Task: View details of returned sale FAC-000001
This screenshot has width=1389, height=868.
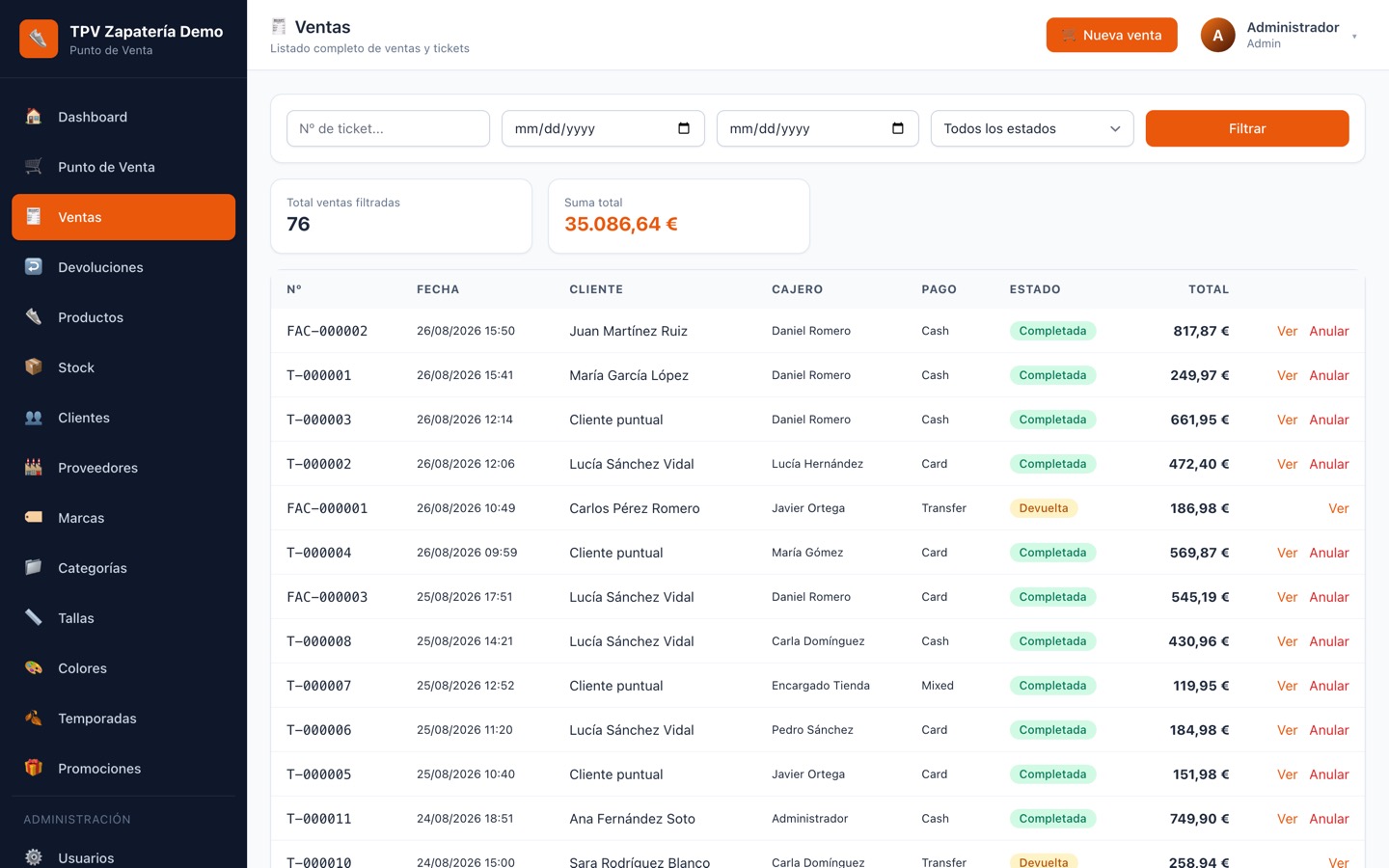Action: (1339, 508)
